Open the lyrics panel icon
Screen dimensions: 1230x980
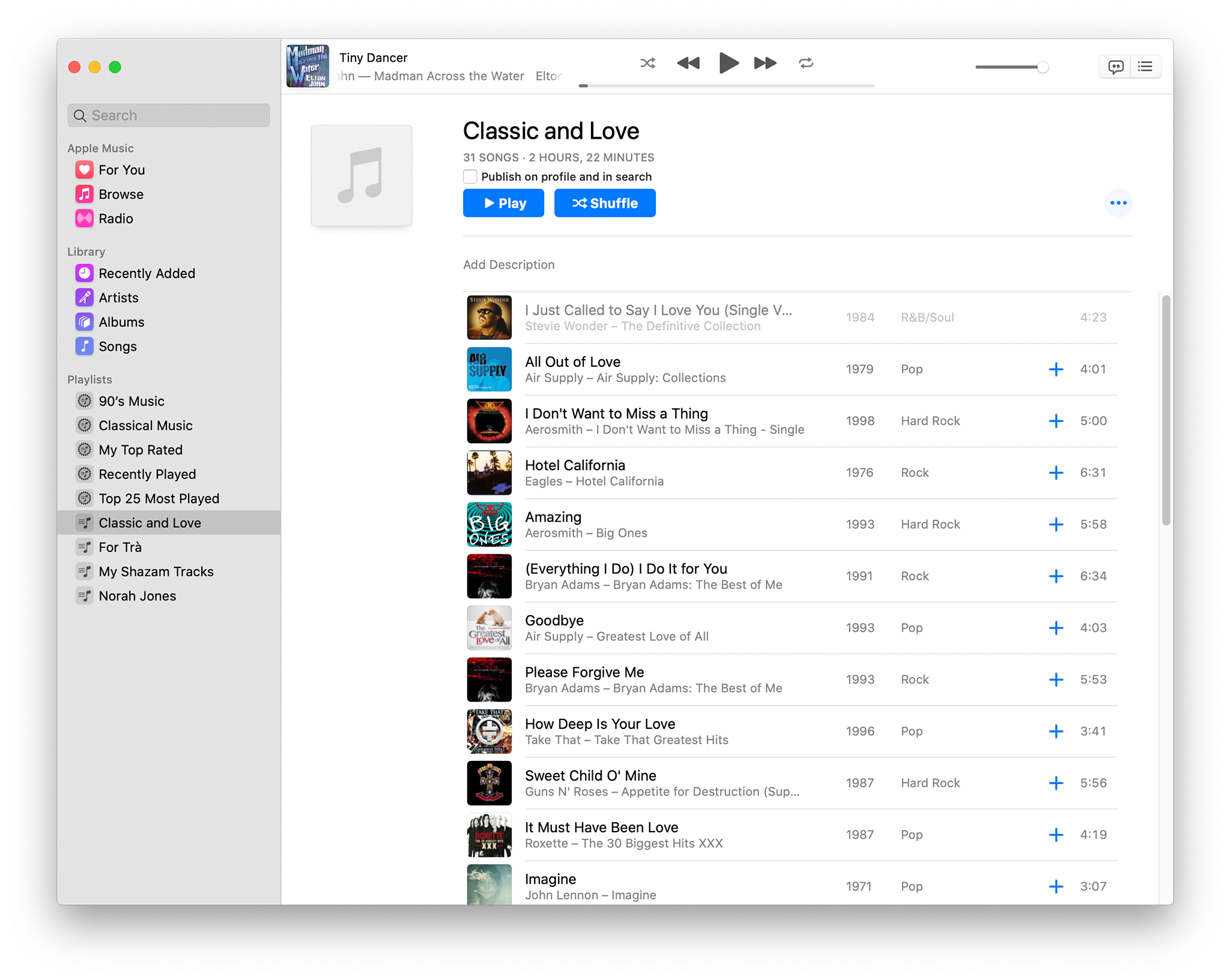tap(1115, 67)
